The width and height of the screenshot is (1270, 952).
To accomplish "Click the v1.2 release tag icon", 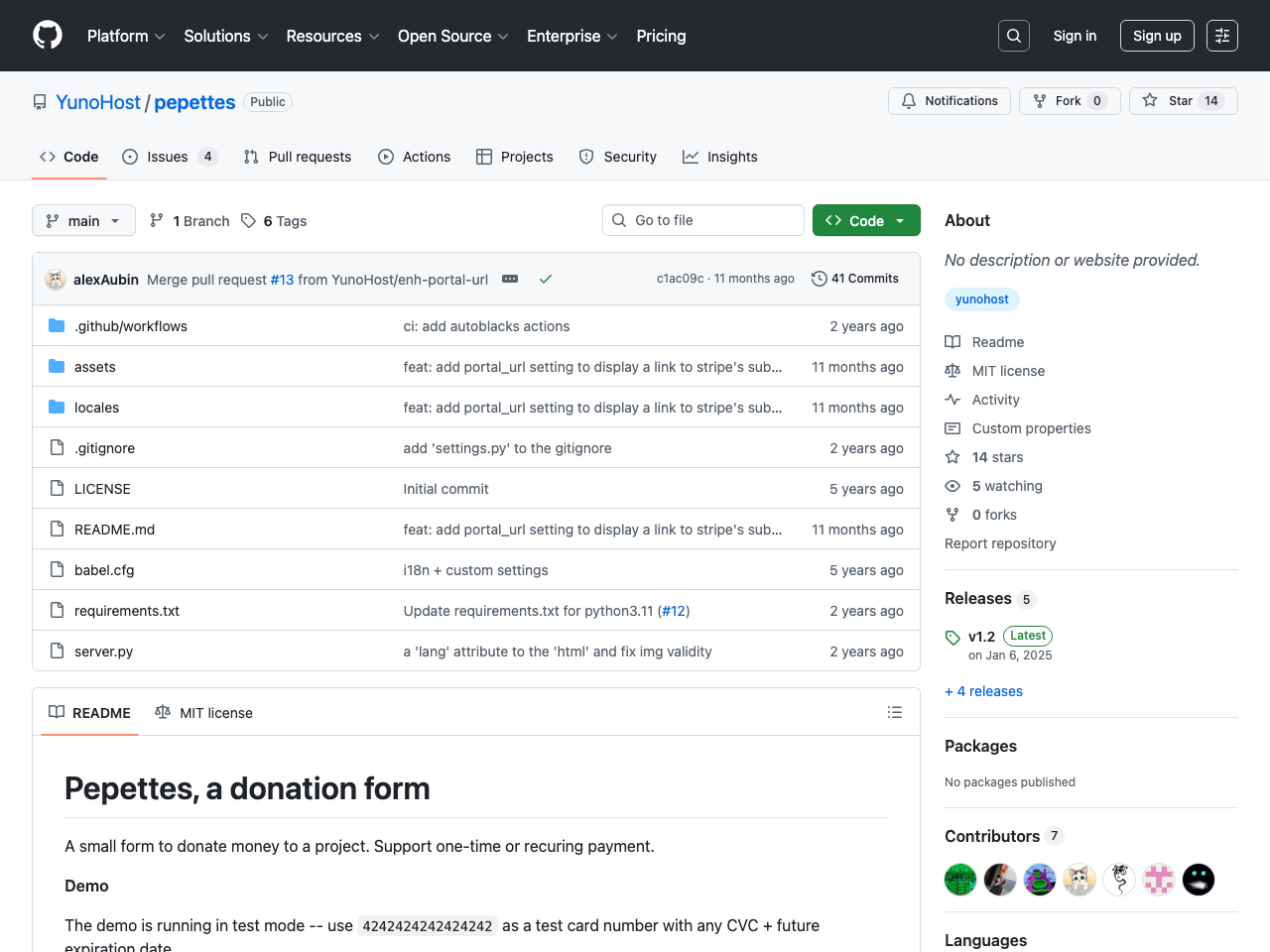I will (x=952, y=638).
